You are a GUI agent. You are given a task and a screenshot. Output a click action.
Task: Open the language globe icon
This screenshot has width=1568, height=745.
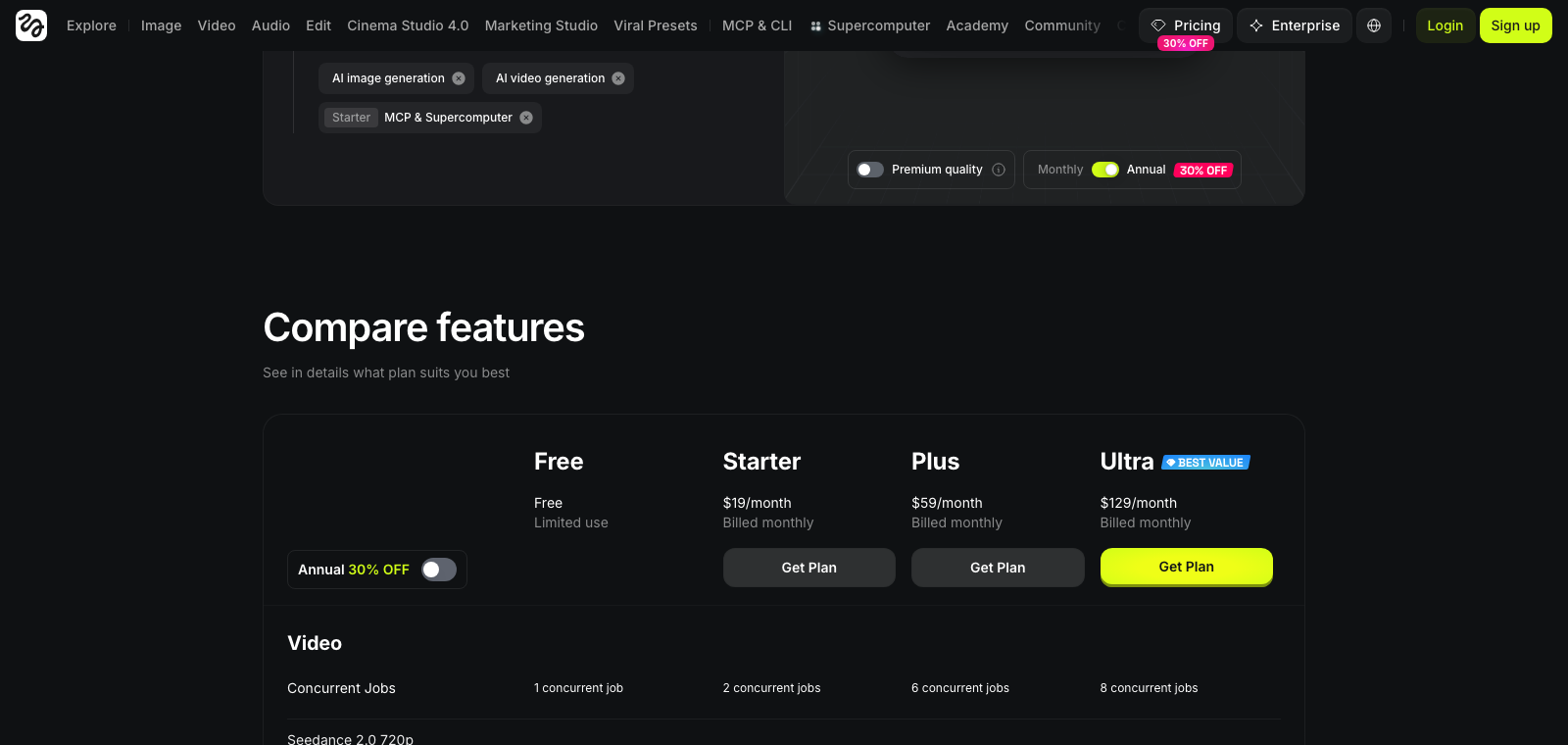1374,25
